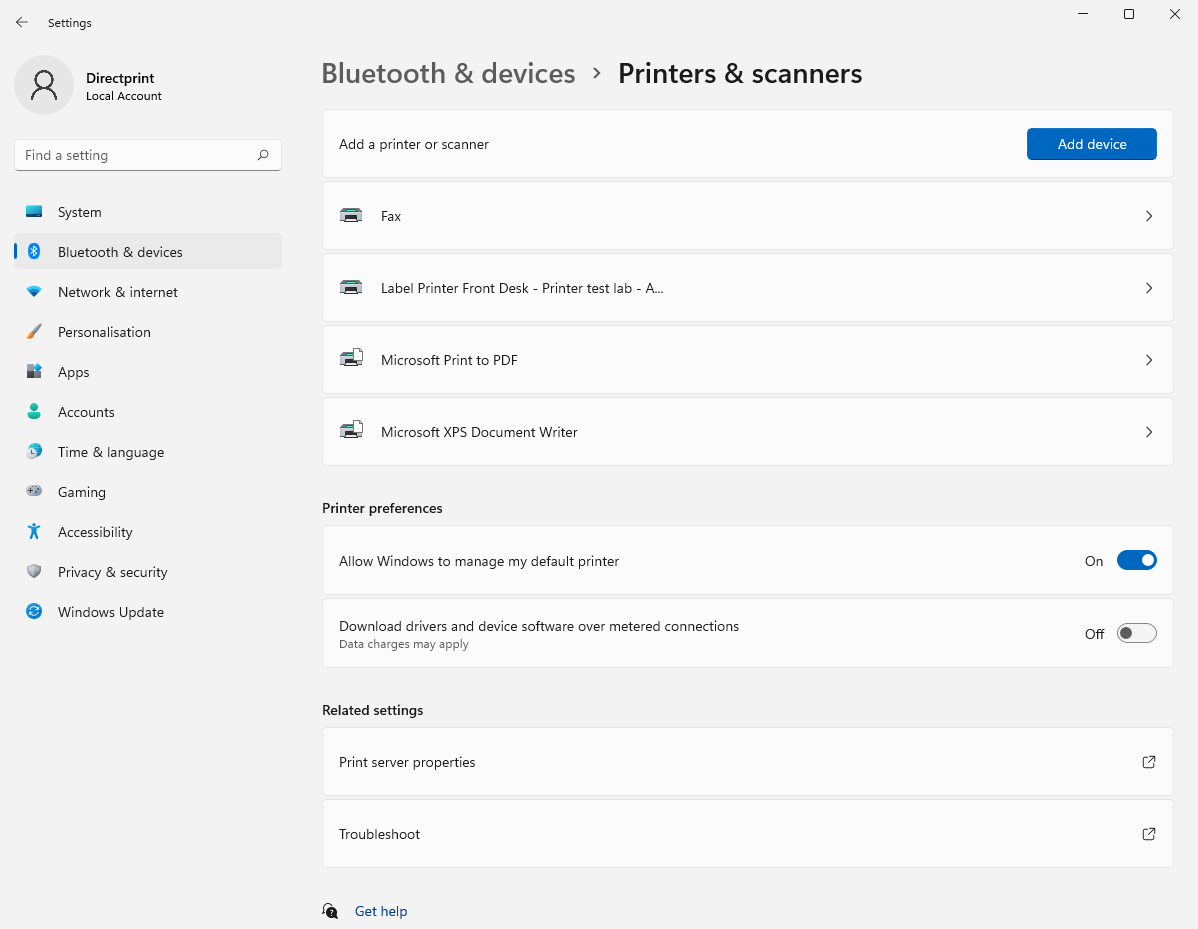Click the System monitor icon in sidebar
1198x929 pixels.
(x=34, y=212)
